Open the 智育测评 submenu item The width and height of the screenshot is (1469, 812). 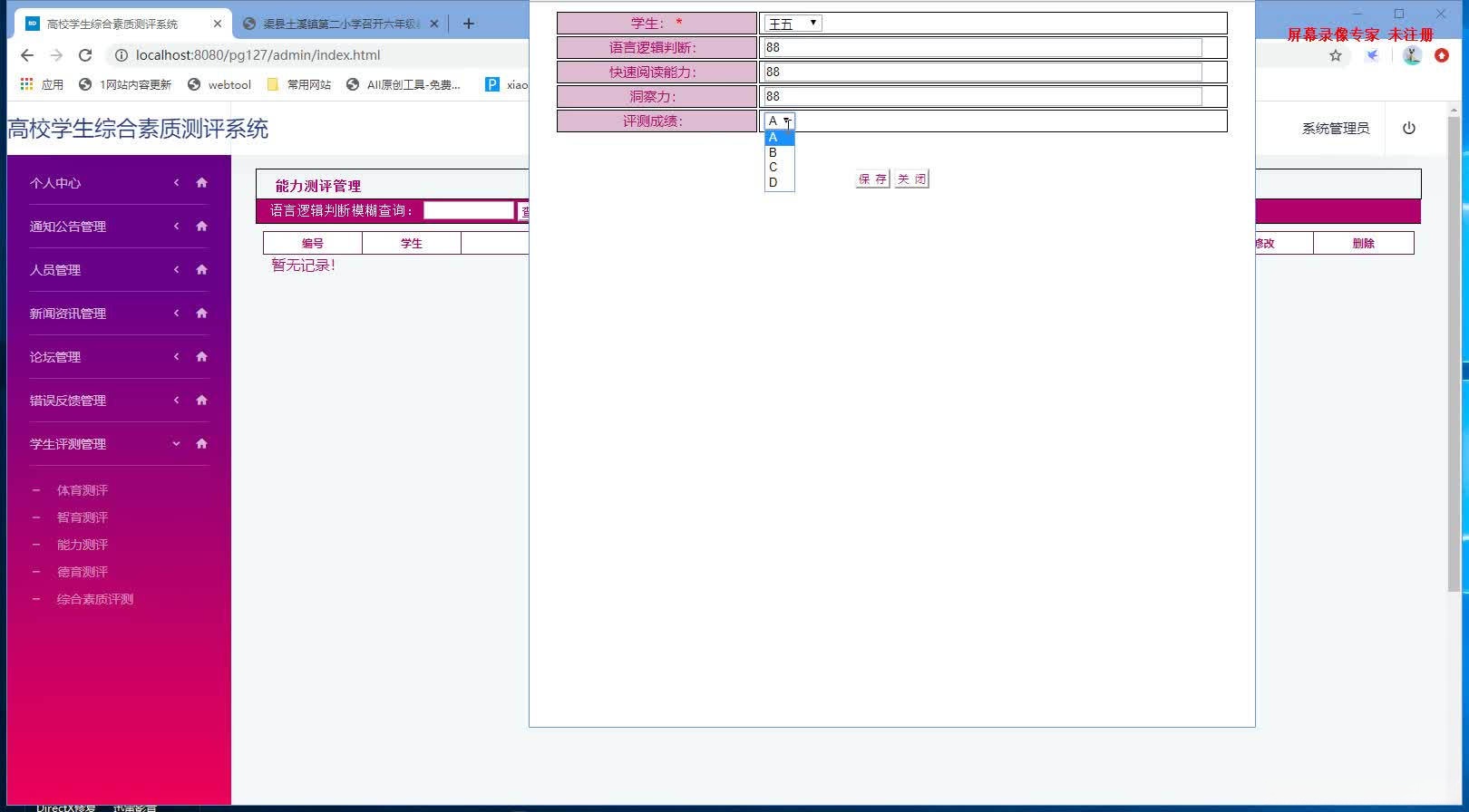(x=83, y=517)
